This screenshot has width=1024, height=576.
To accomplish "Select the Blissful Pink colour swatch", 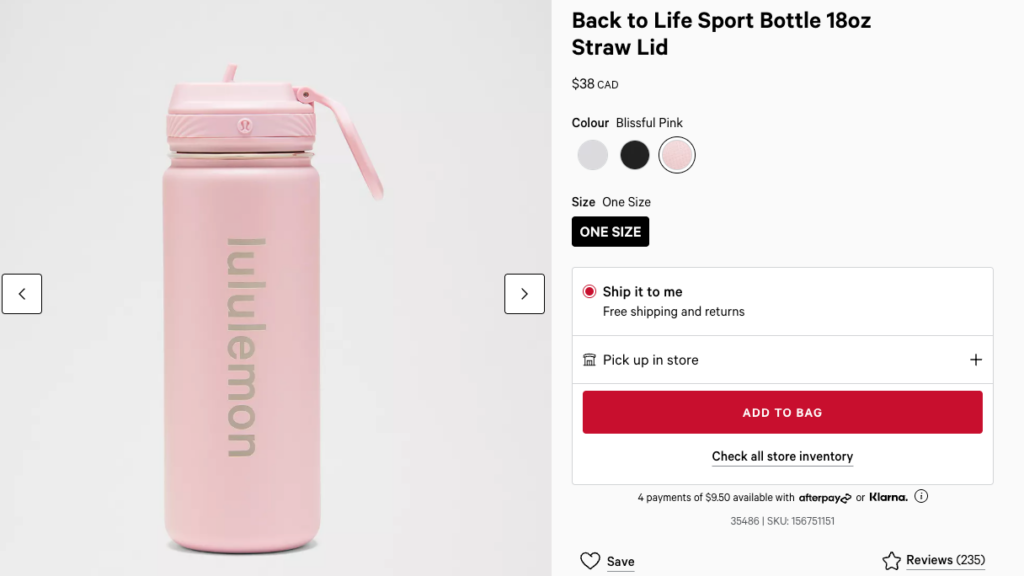I will click(x=677, y=155).
